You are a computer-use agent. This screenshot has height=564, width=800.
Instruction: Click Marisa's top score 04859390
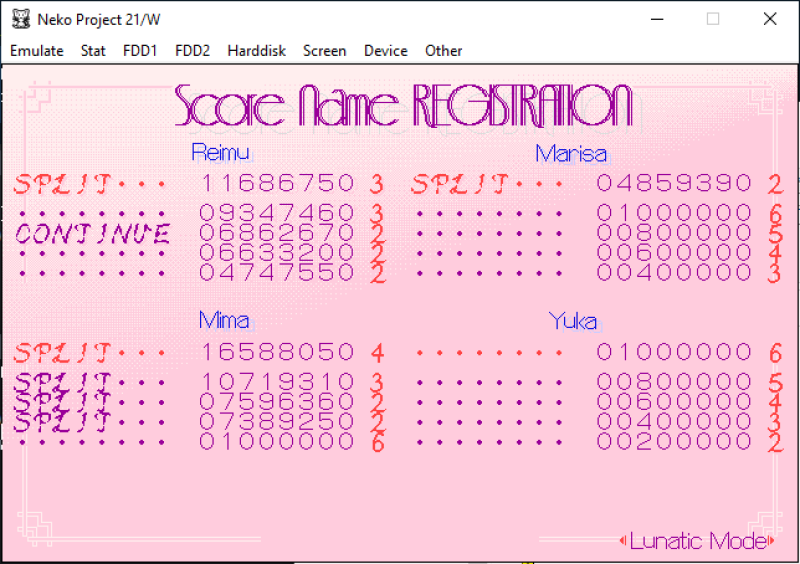click(x=674, y=183)
